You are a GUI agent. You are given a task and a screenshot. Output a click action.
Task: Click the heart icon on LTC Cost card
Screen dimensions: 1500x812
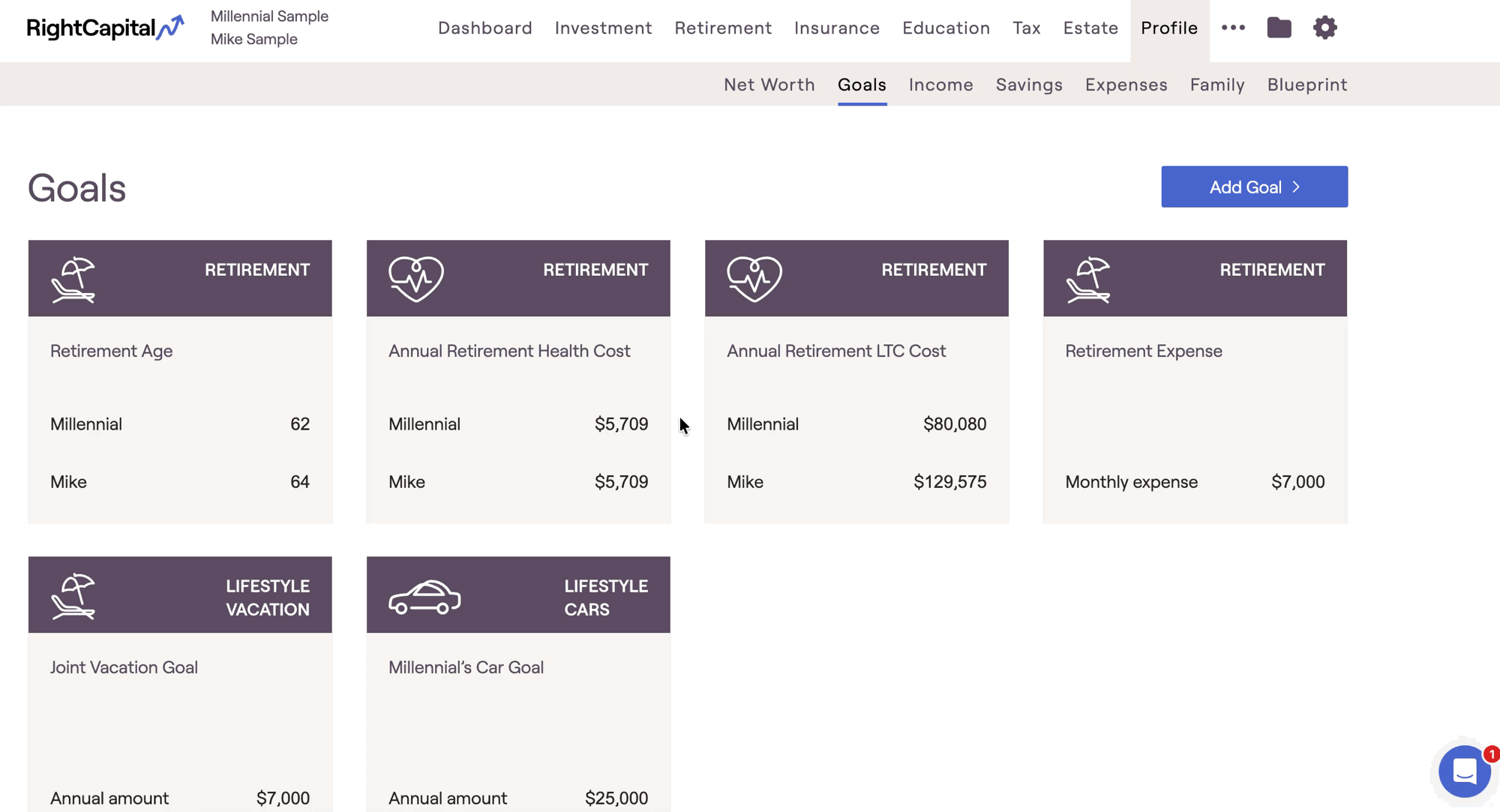click(754, 279)
